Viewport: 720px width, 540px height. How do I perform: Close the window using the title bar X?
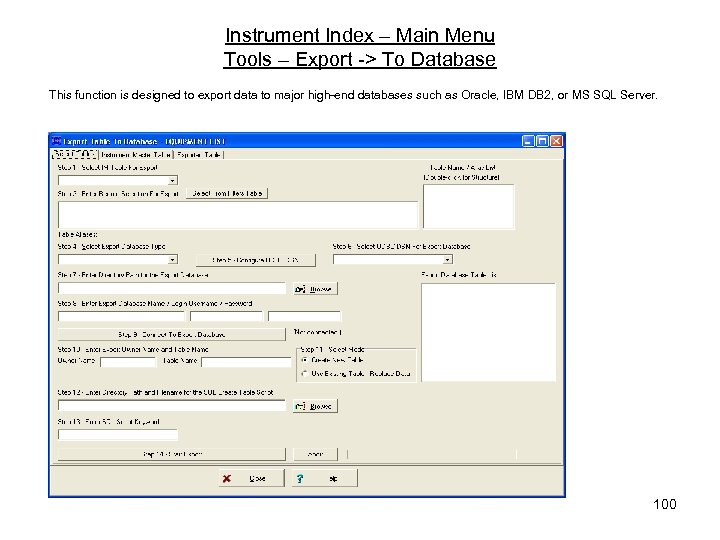pyautogui.click(x=556, y=141)
